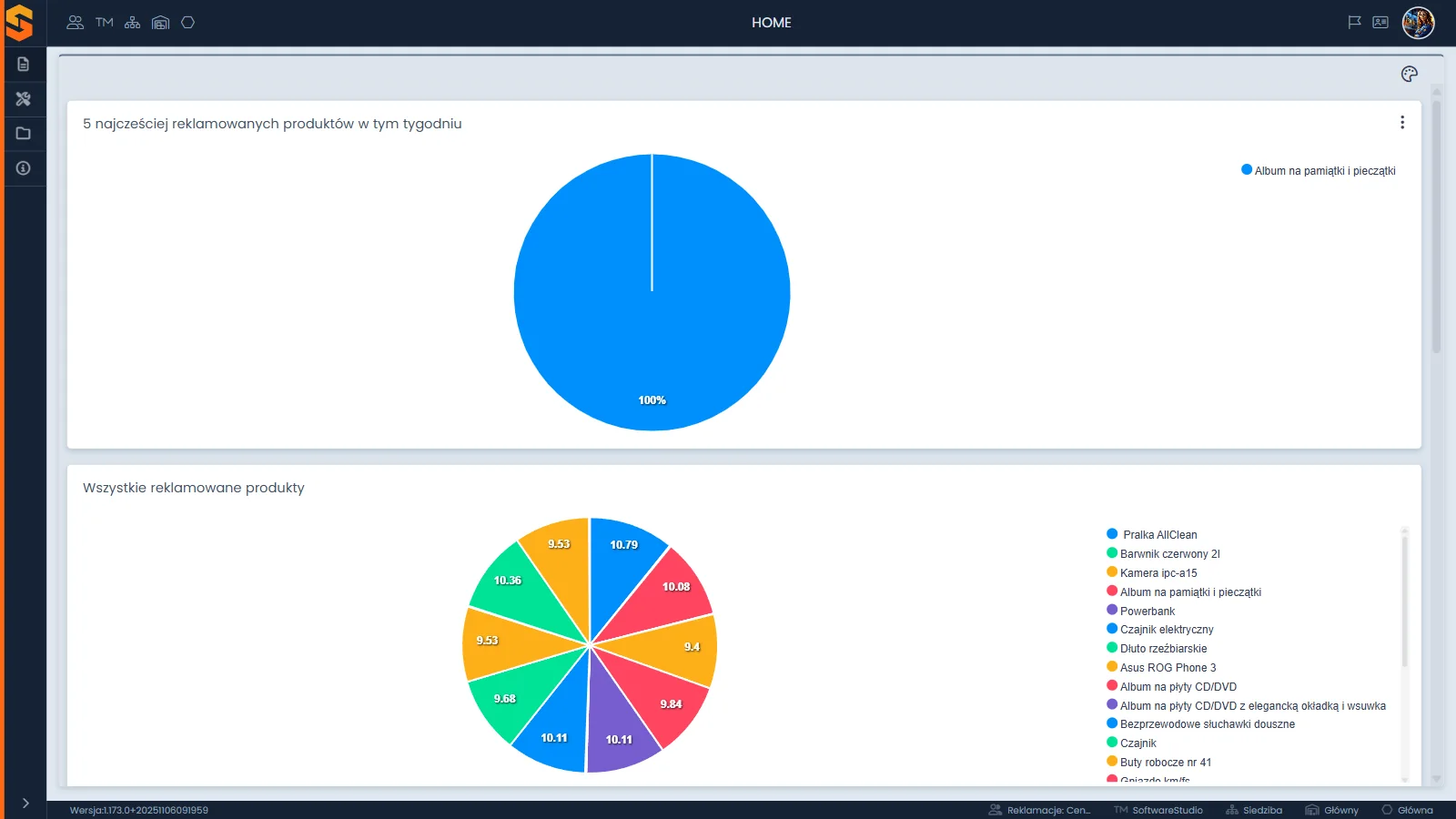Open the contact card icon in header
This screenshot has height=819, width=1456.
click(x=1380, y=23)
